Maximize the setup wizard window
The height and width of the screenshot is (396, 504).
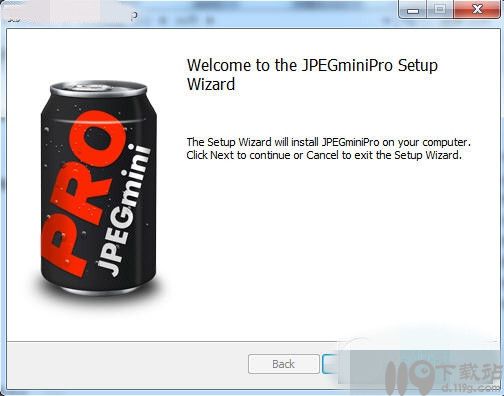[x=440, y=10]
